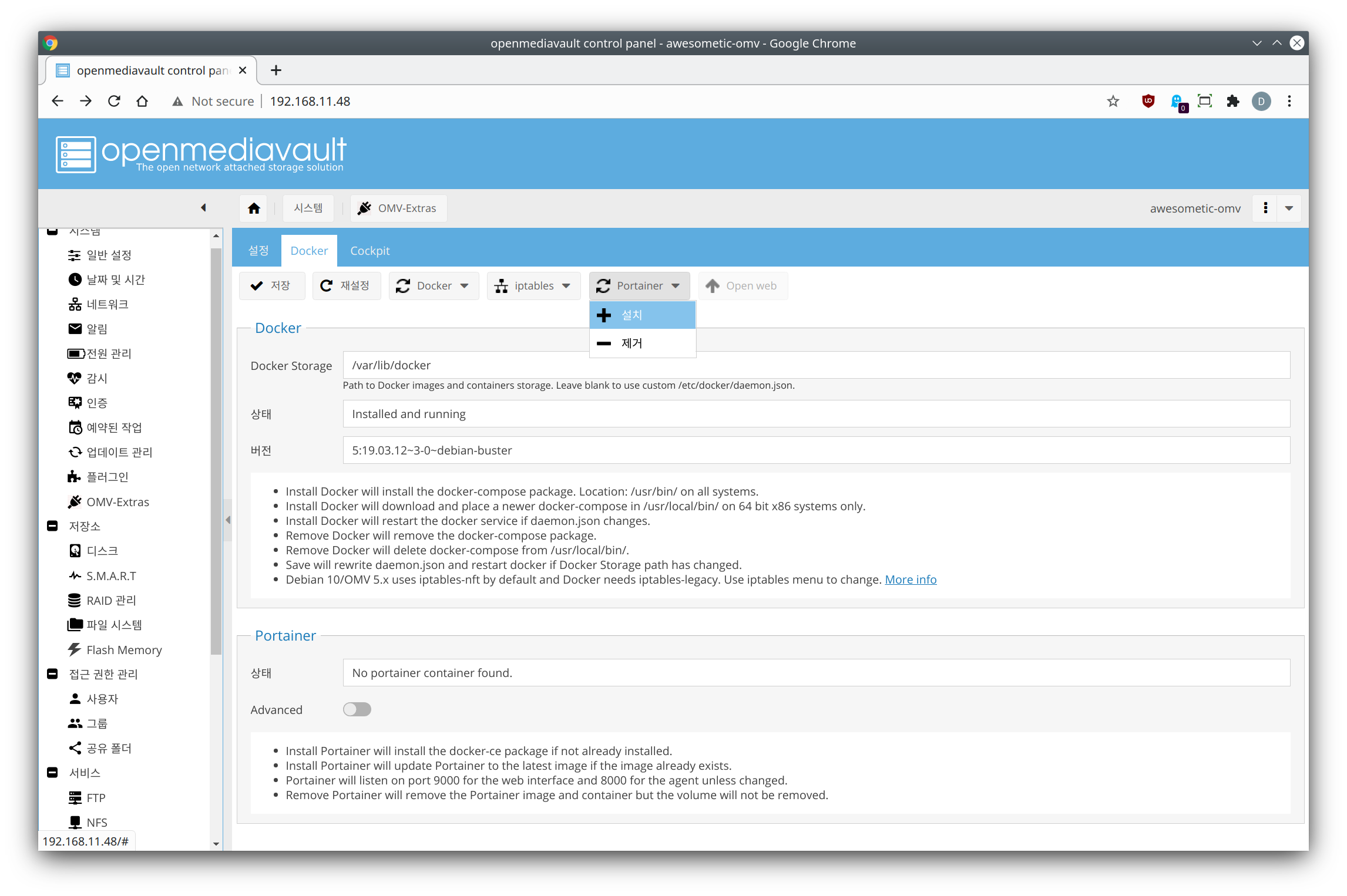Switch to the Cockpit tab
The width and height of the screenshot is (1347, 896).
tap(369, 251)
